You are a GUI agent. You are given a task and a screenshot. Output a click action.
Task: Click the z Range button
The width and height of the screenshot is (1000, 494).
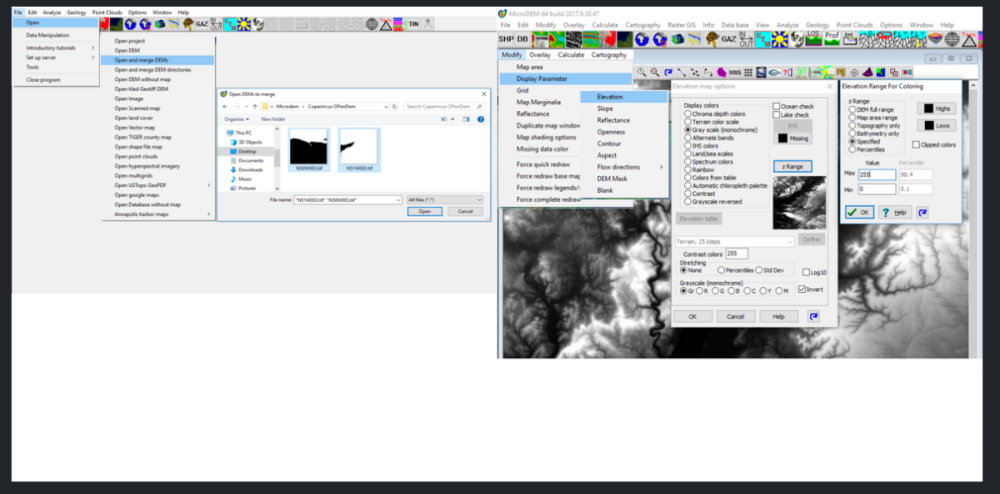pos(792,166)
